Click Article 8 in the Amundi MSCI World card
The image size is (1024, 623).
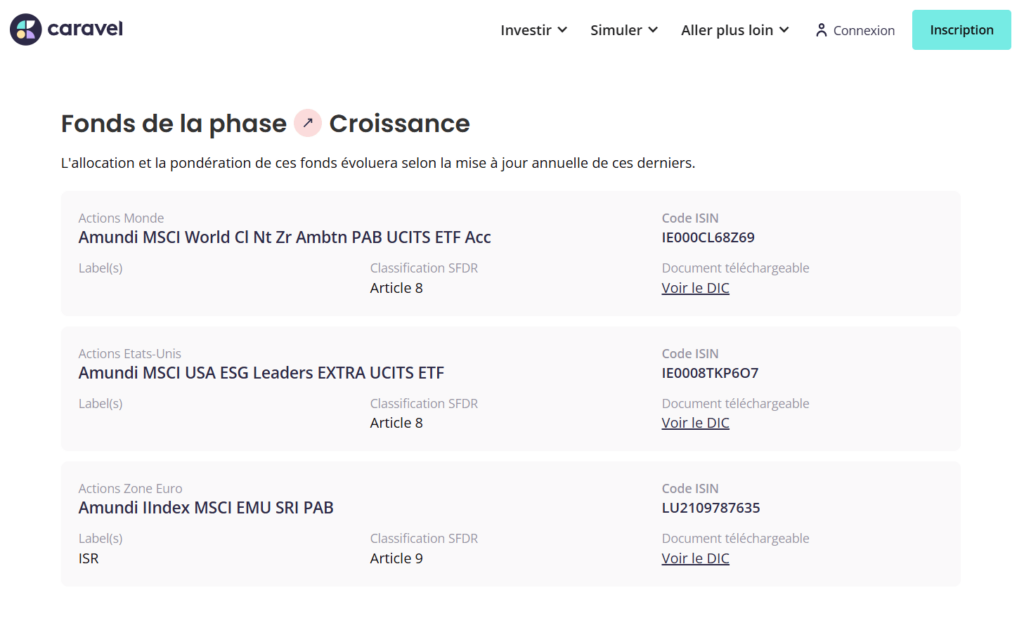396,288
